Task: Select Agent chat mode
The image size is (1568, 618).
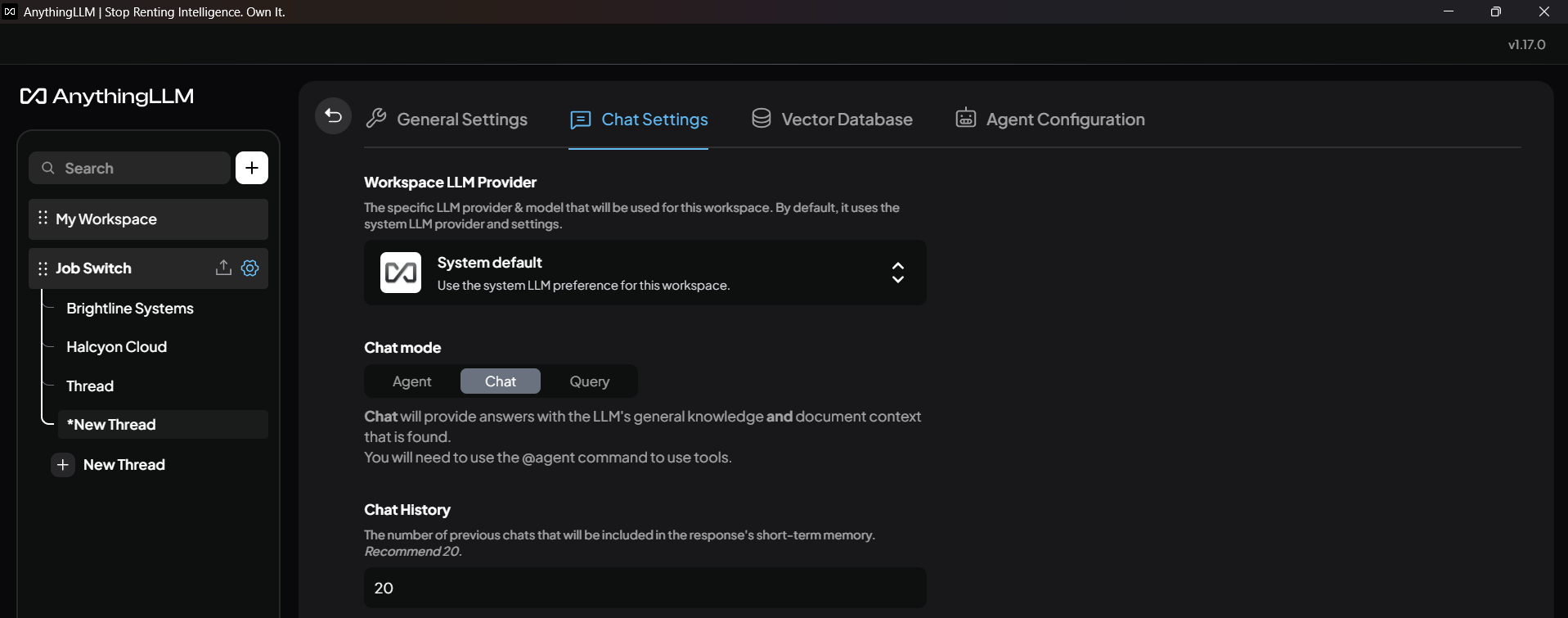Action: click(411, 381)
